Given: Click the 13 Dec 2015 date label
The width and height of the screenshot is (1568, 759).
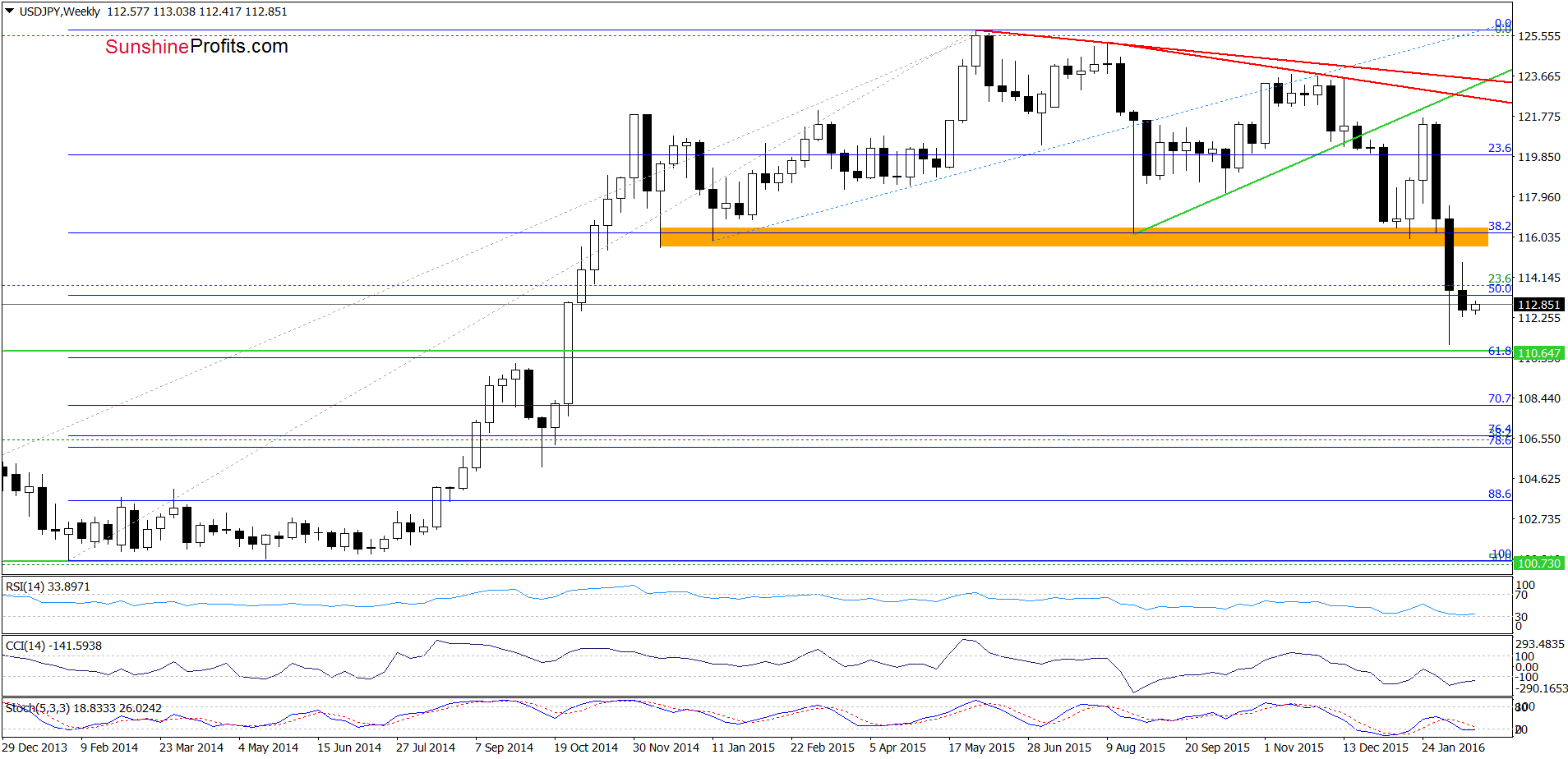Looking at the screenshot, I should coord(1376,747).
